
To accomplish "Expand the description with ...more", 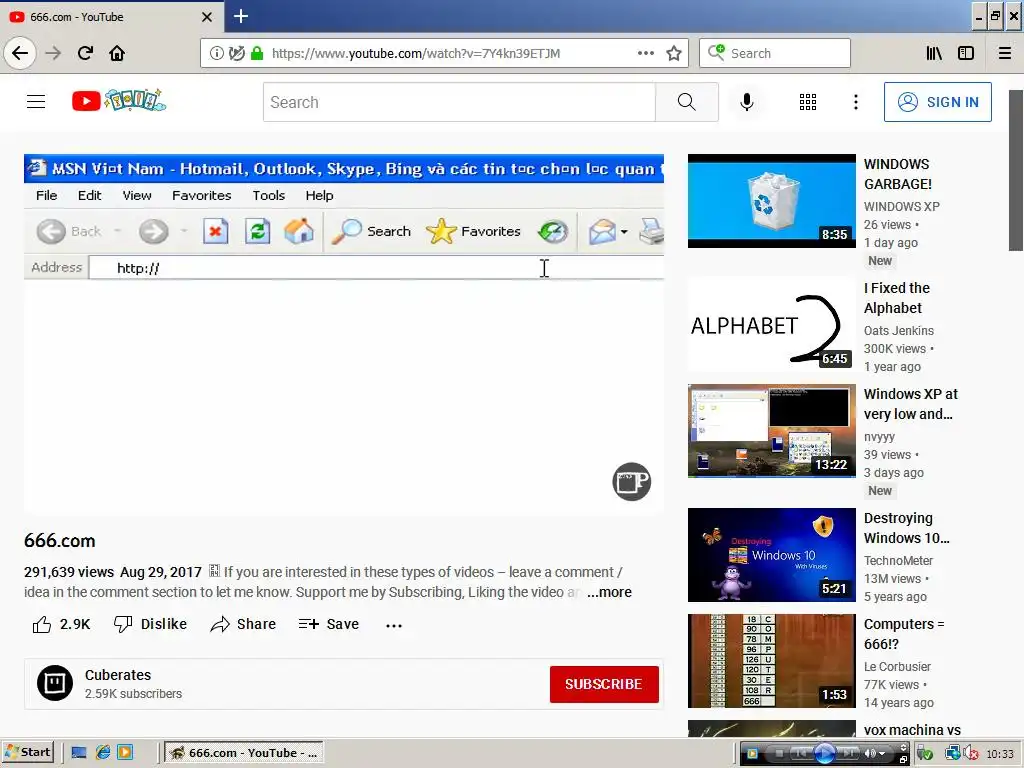I will [609, 592].
